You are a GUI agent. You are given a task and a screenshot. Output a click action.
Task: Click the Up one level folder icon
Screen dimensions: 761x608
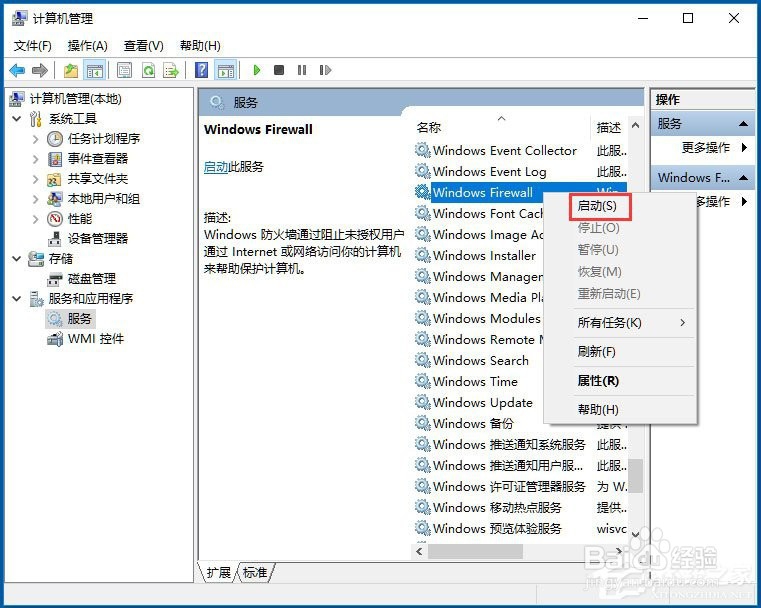(x=71, y=70)
